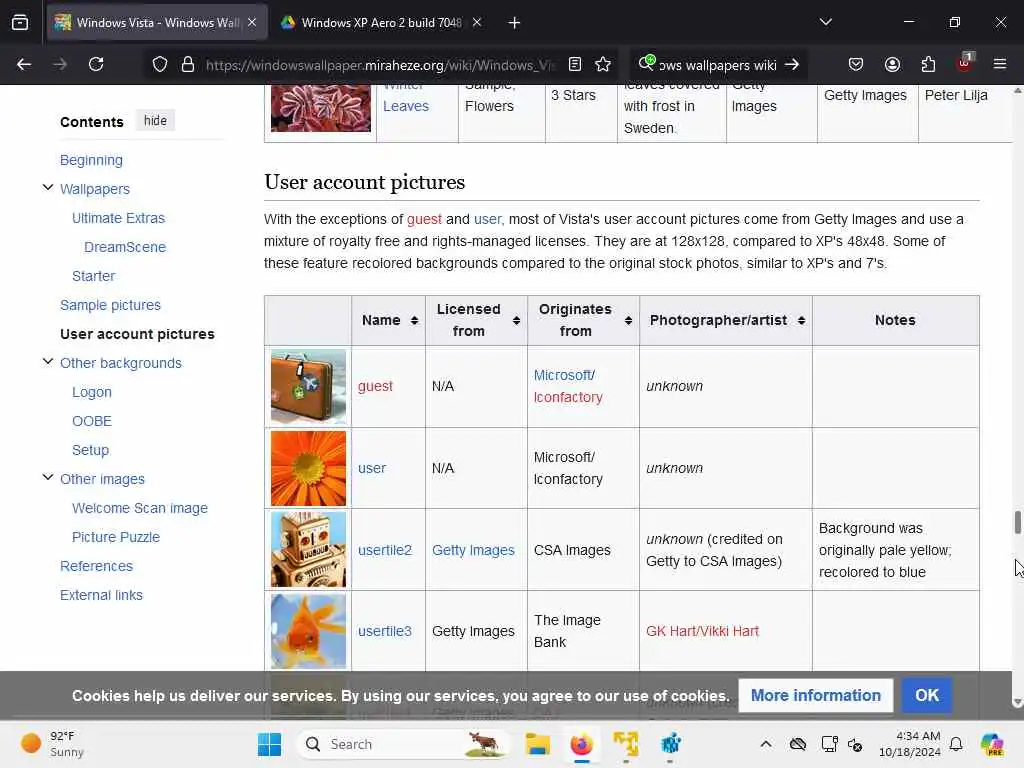Submit search with the arrow button
Screen dimensions: 1024x768
pyautogui.click(x=792, y=64)
